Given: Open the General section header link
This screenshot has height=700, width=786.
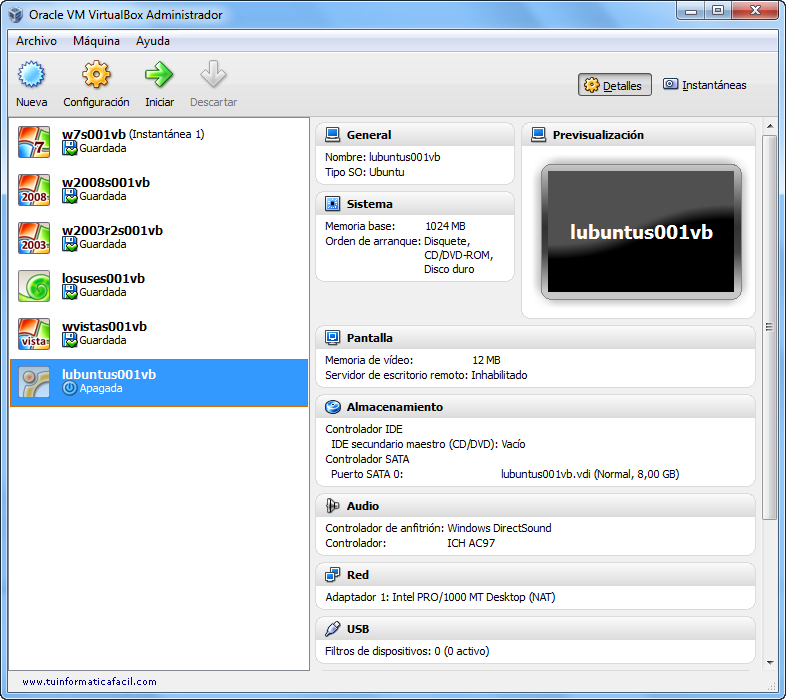Looking at the screenshot, I should [x=369, y=135].
